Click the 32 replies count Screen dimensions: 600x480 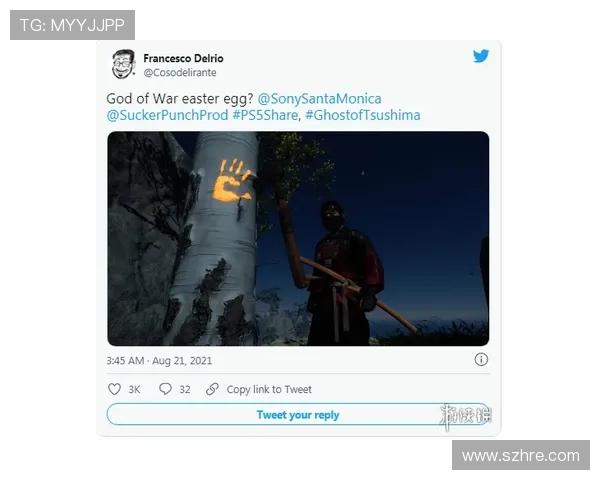185,390
